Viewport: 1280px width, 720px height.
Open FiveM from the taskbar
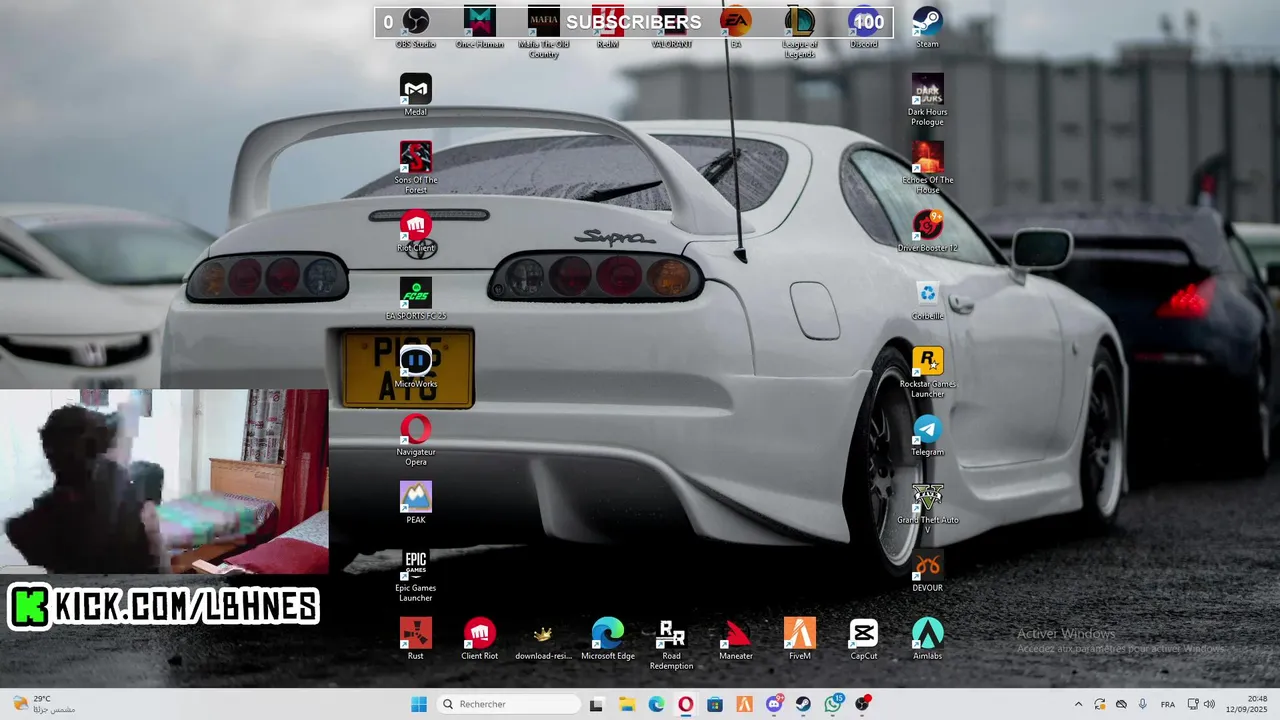[745, 704]
